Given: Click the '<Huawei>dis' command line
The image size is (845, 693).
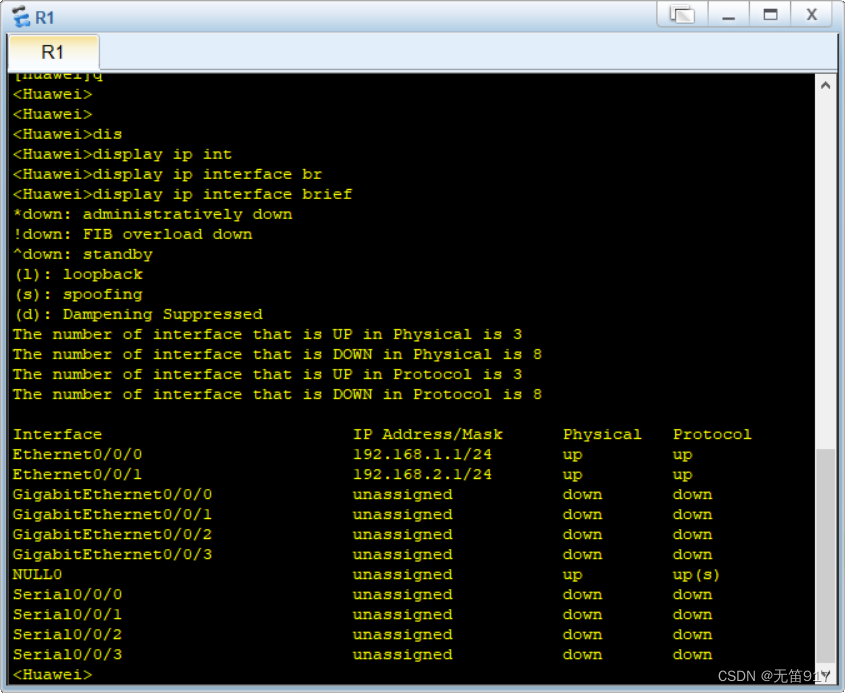Looking at the screenshot, I should tap(67, 134).
